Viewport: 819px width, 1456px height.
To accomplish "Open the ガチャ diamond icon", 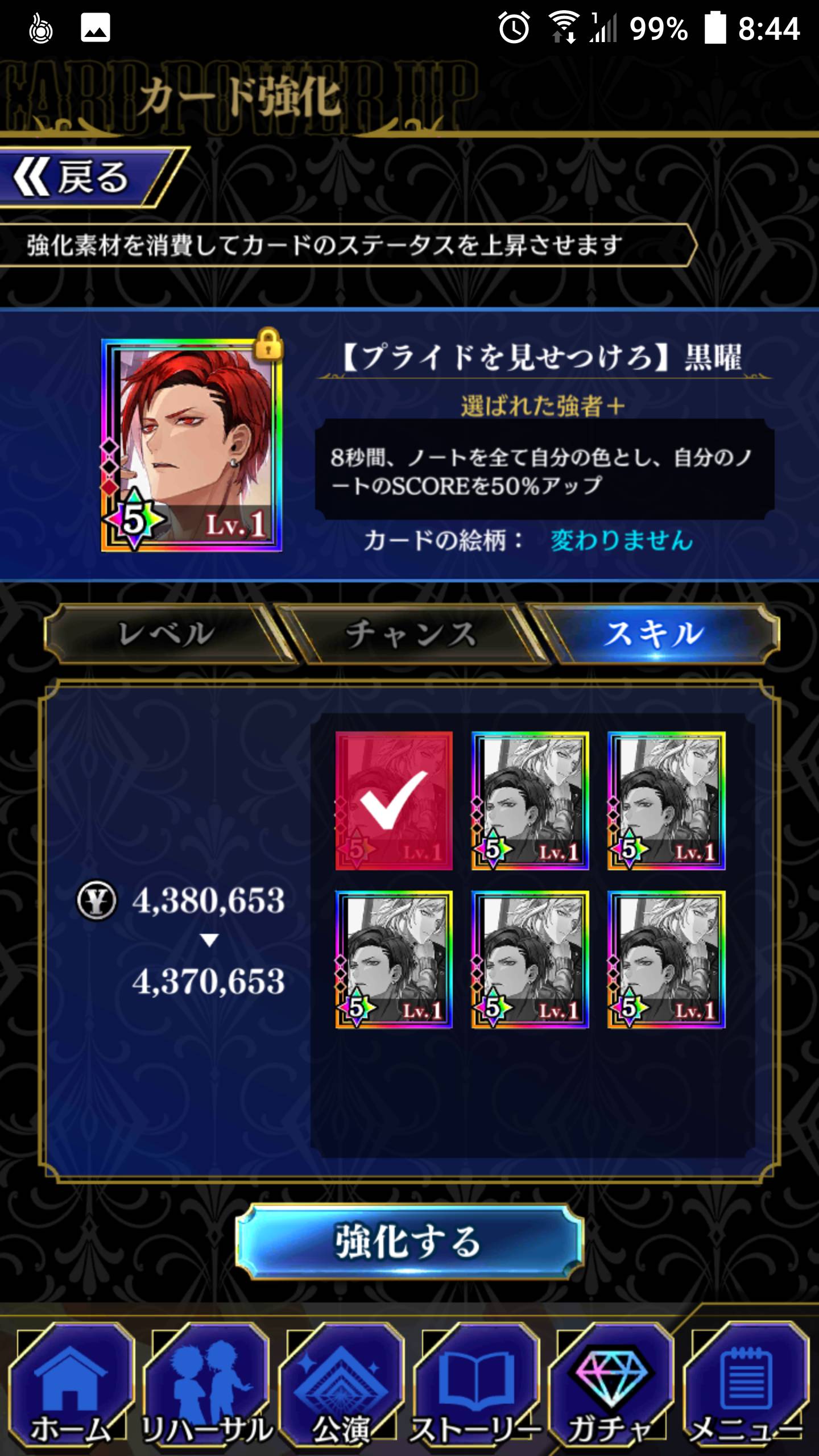I will (611, 1388).
